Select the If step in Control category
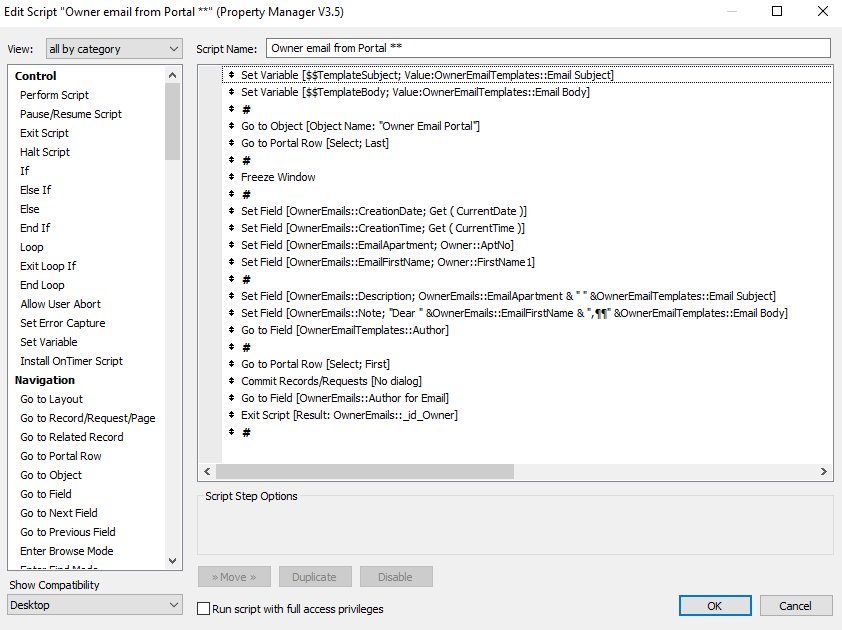This screenshot has height=630, width=842. [x=25, y=171]
